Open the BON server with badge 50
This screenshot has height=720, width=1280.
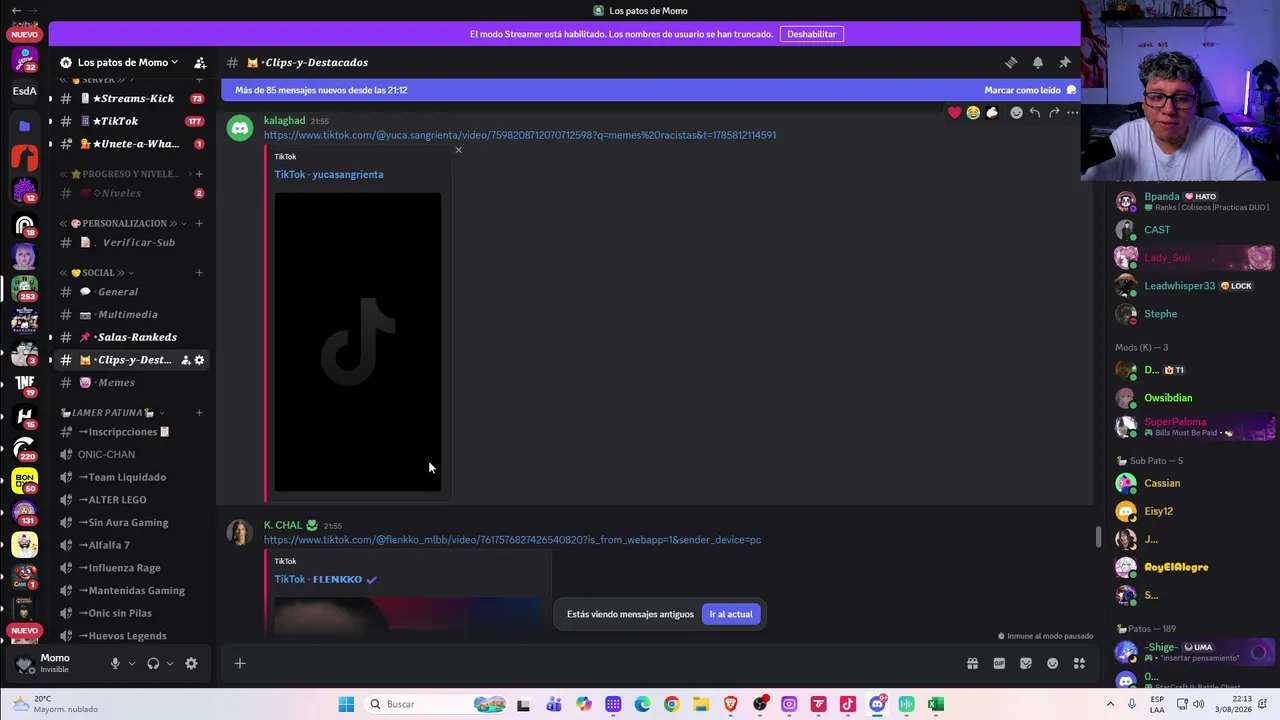(x=25, y=480)
